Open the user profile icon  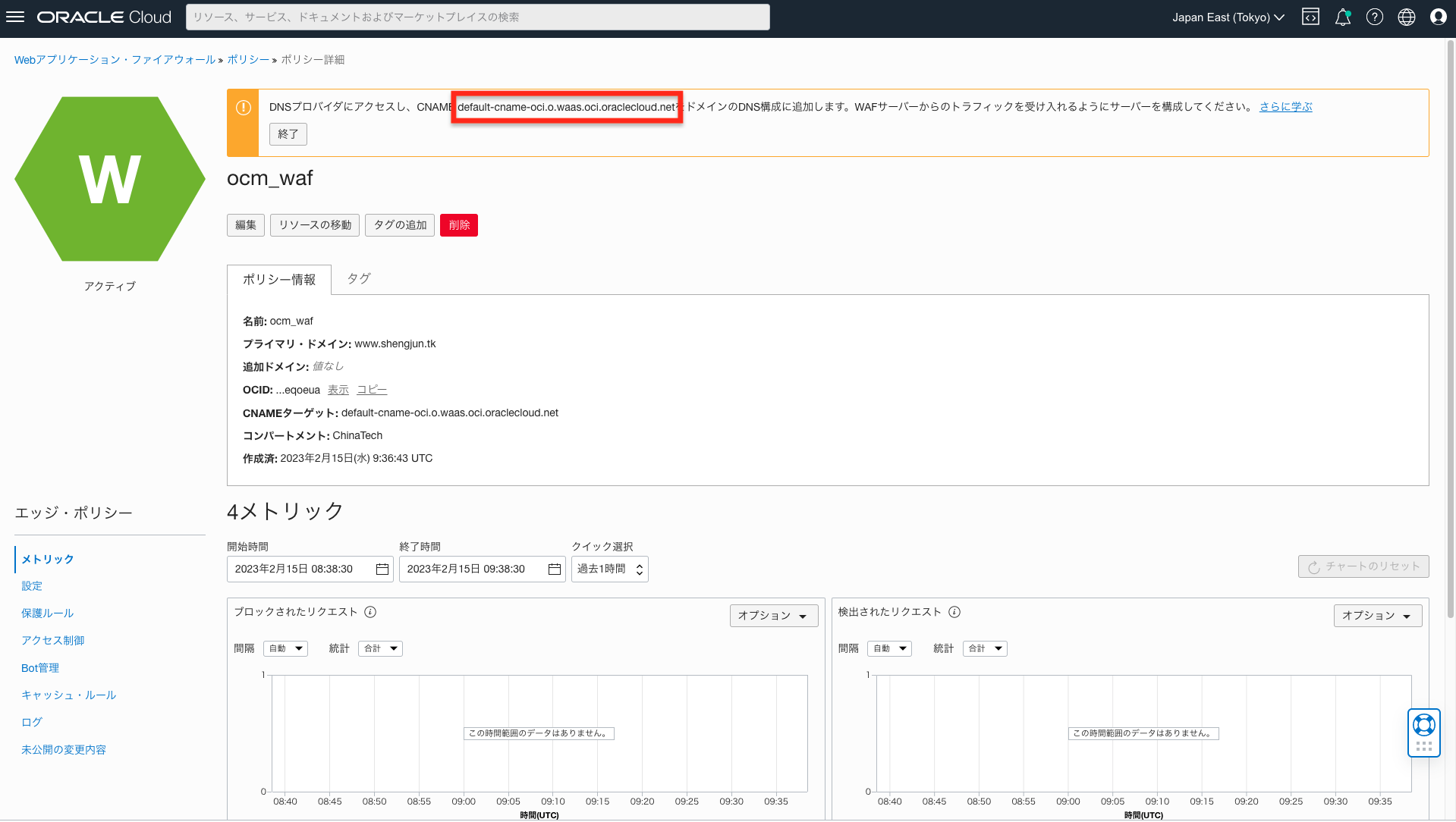click(x=1439, y=17)
